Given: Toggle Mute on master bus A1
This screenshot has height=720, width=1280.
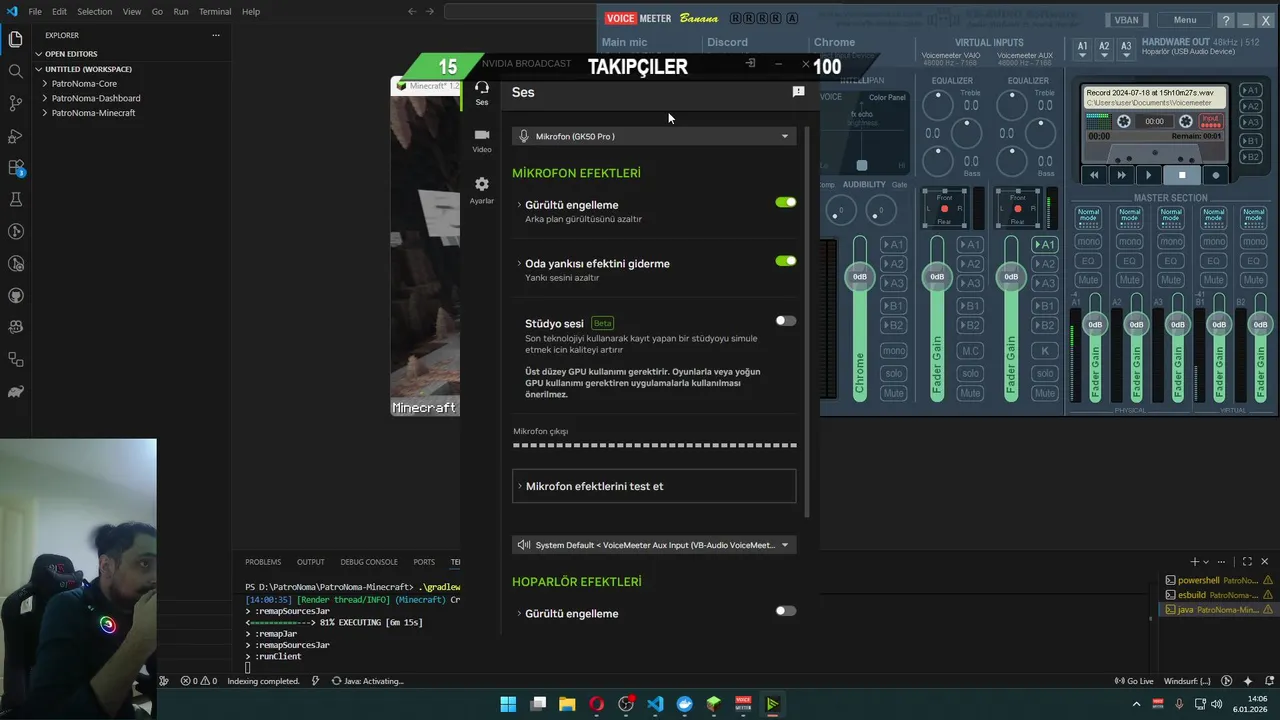Looking at the screenshot, I should 1088,280.
